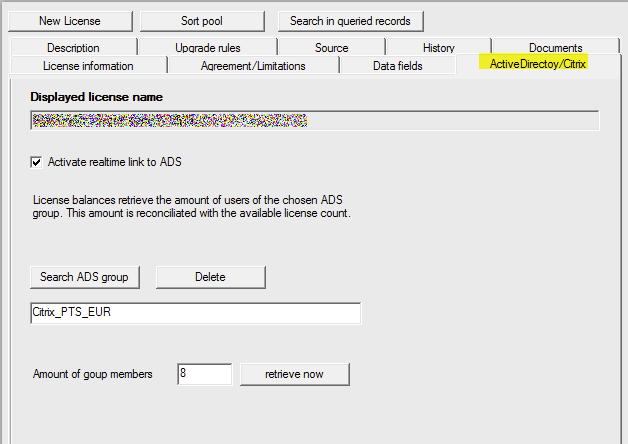Click the New License button
The height and width of the screenshot is (444, 628).
tap(69, 21)
